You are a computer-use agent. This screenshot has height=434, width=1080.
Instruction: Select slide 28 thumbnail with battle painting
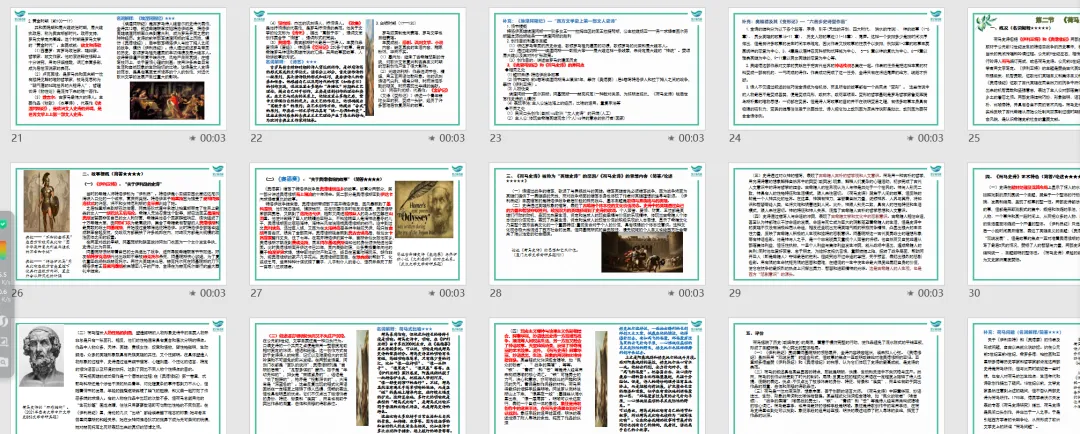[597, 224]
